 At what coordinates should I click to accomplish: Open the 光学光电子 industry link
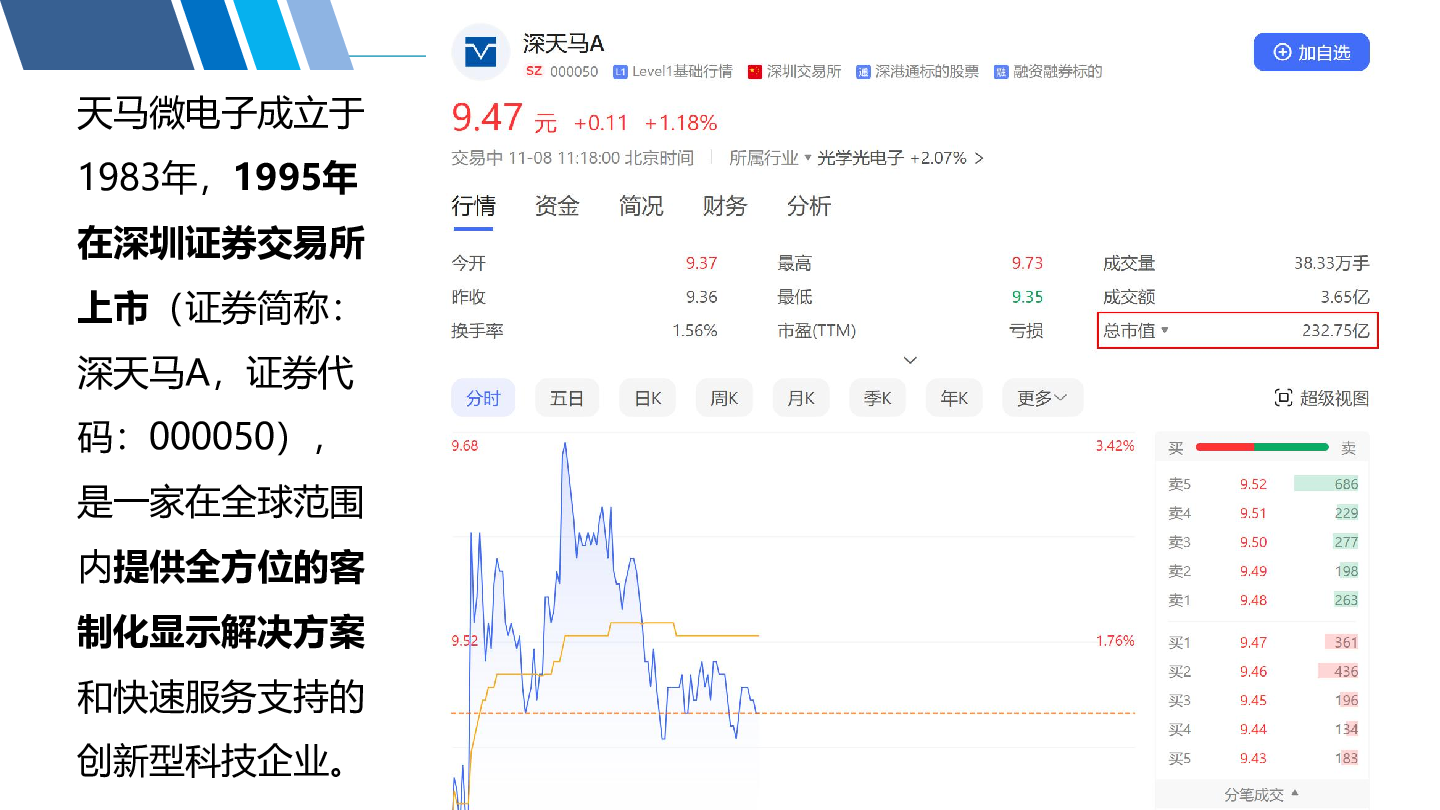click(x=860, y=158)
